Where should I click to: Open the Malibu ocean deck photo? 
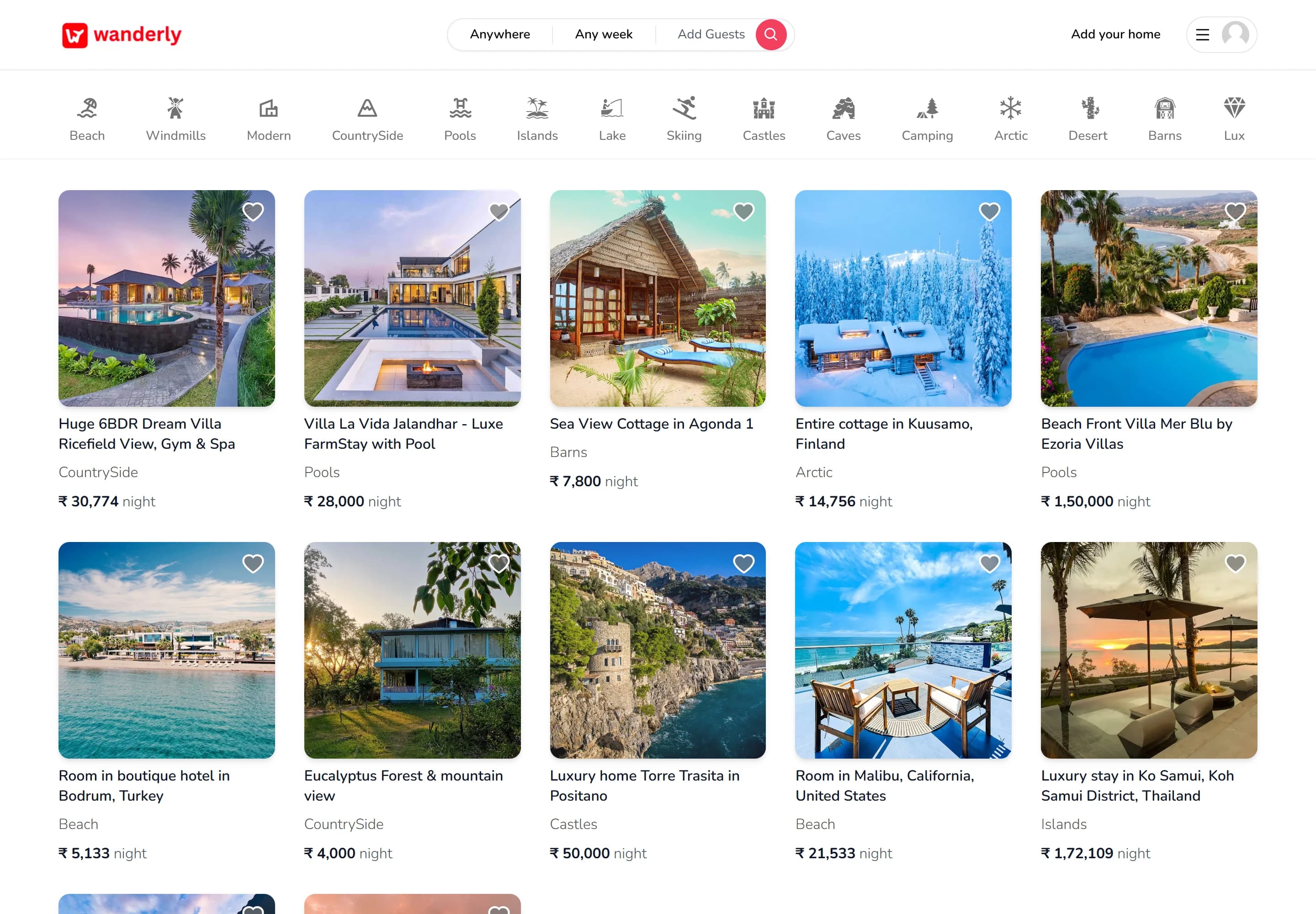coord(903,650)
